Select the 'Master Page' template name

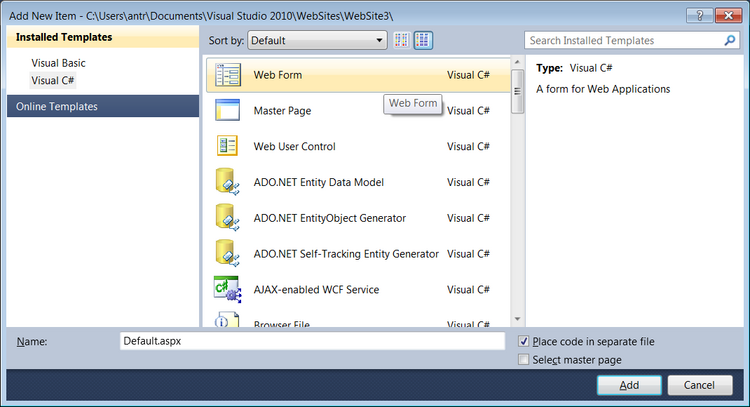pyautogui.click(x=282, y=111)
